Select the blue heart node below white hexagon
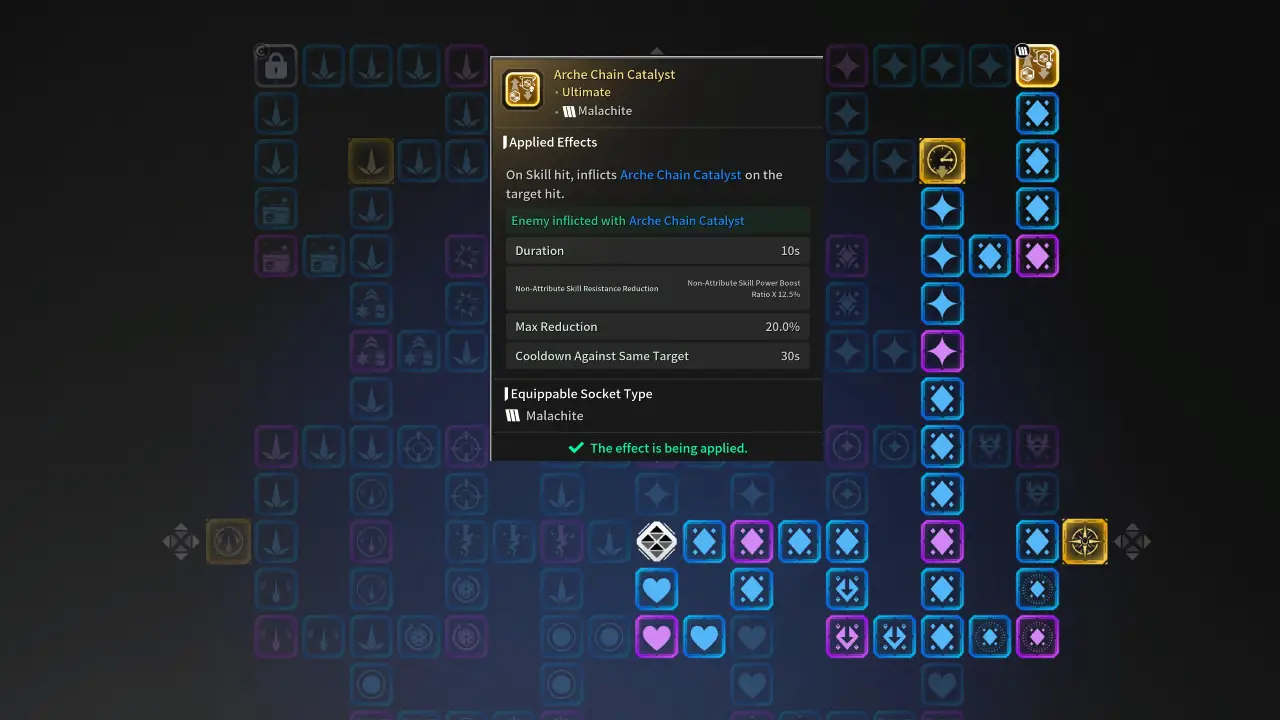 (656, 589)
